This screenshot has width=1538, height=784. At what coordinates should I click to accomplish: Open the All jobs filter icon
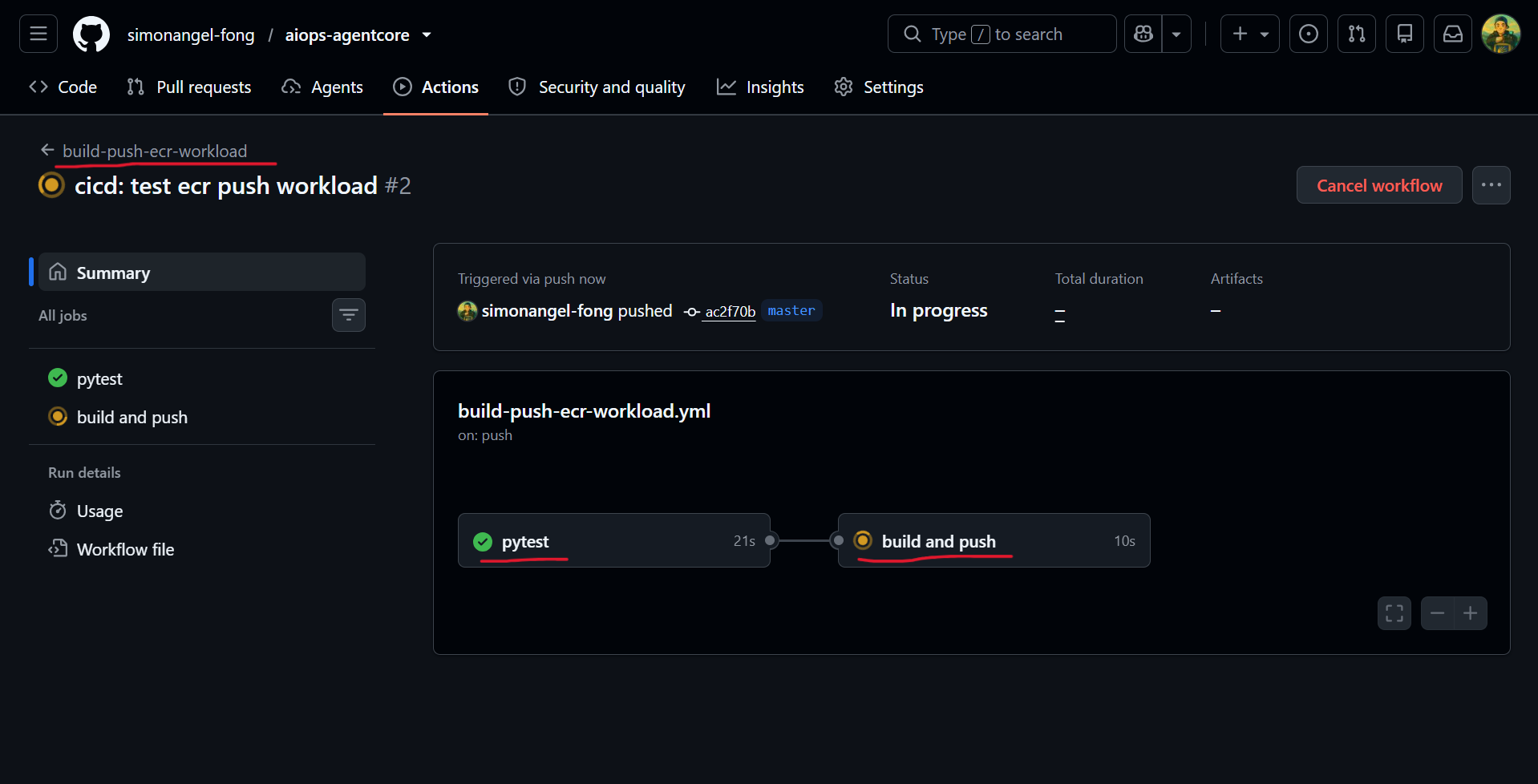tap(349, 315)
